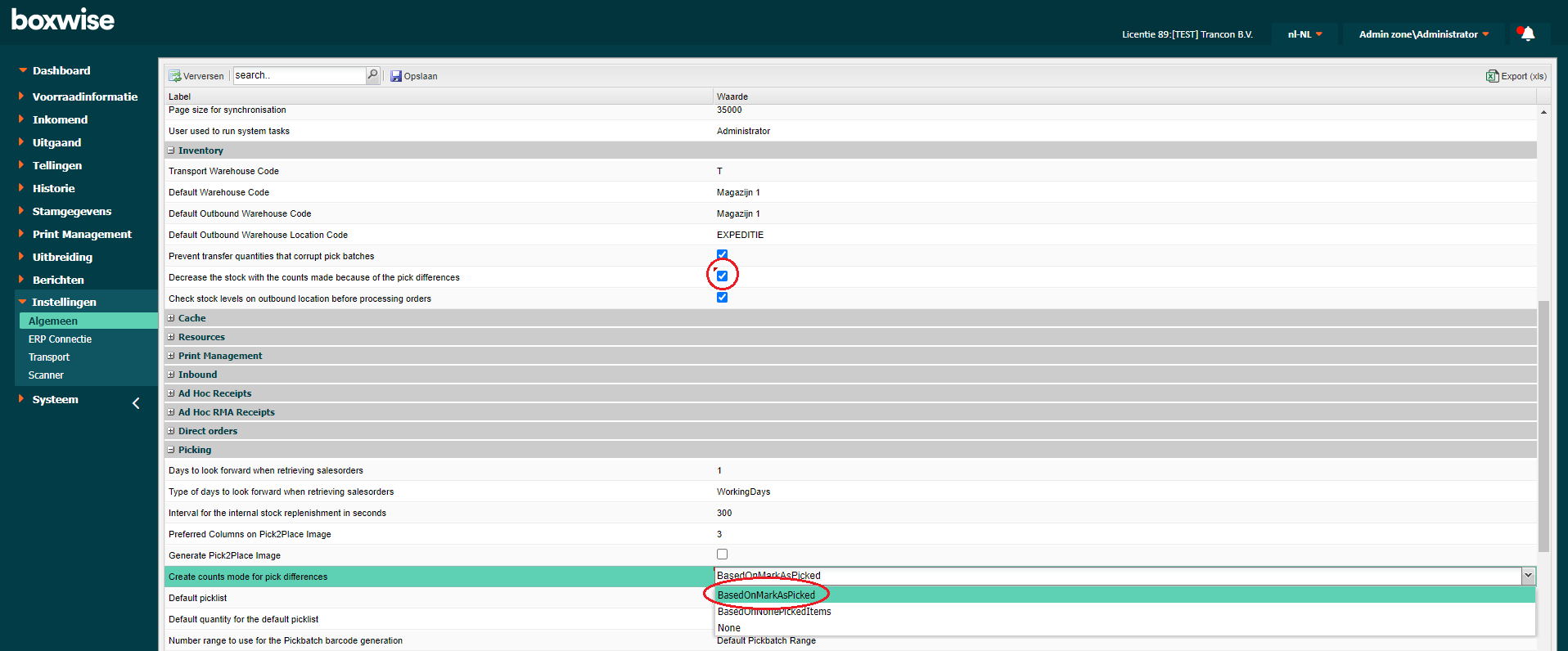This screenshot has width=1568, height=651.
Task: Open the Uitbreiding menu
Action: point(62,257)
